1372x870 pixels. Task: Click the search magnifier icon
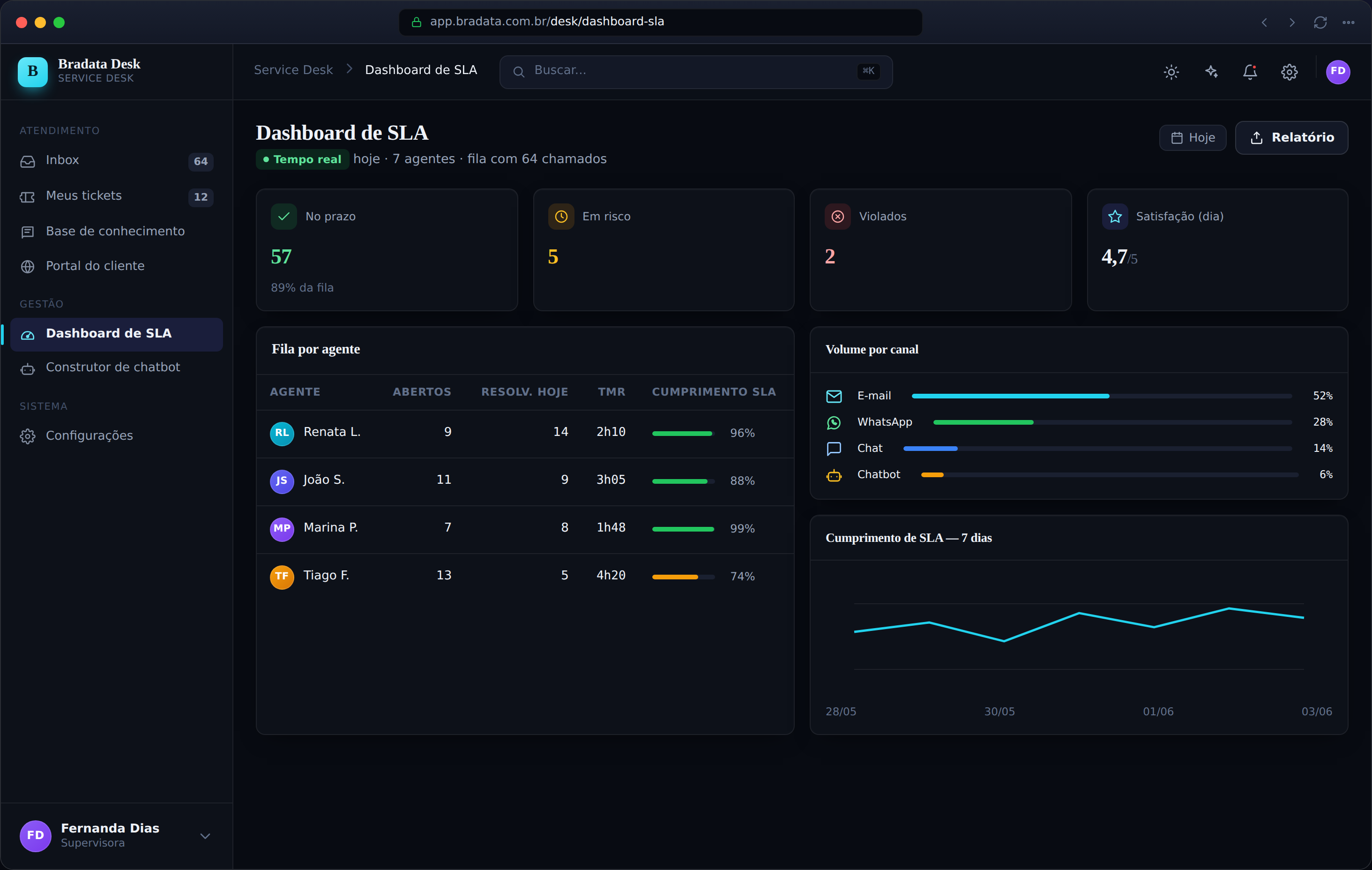coord(519,72)
